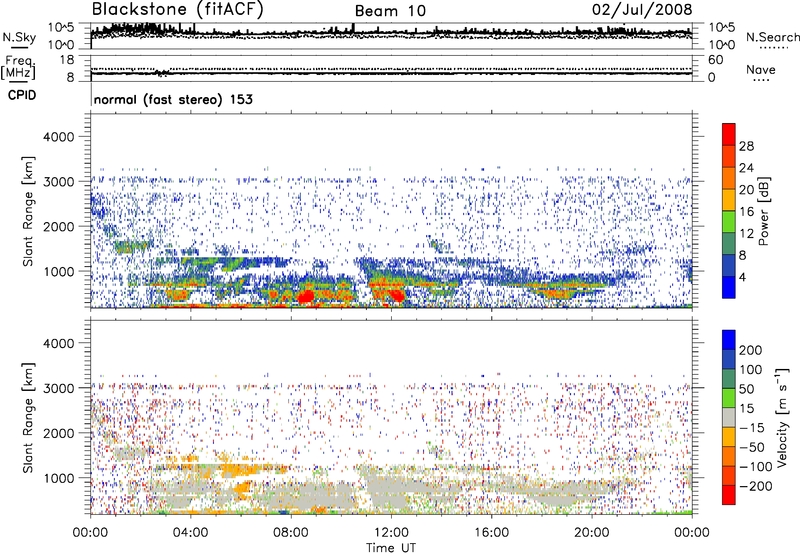This screenshot has width=800, height=554.
Task: Click the noise spike near 10:30 in N.Sky panel
Action: 353,29
